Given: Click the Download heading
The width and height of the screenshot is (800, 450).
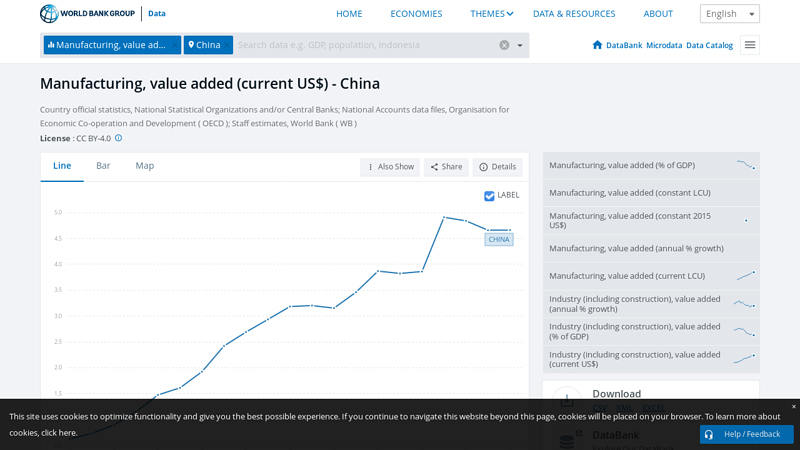Looking at the screenshot, I should point(616,394).
